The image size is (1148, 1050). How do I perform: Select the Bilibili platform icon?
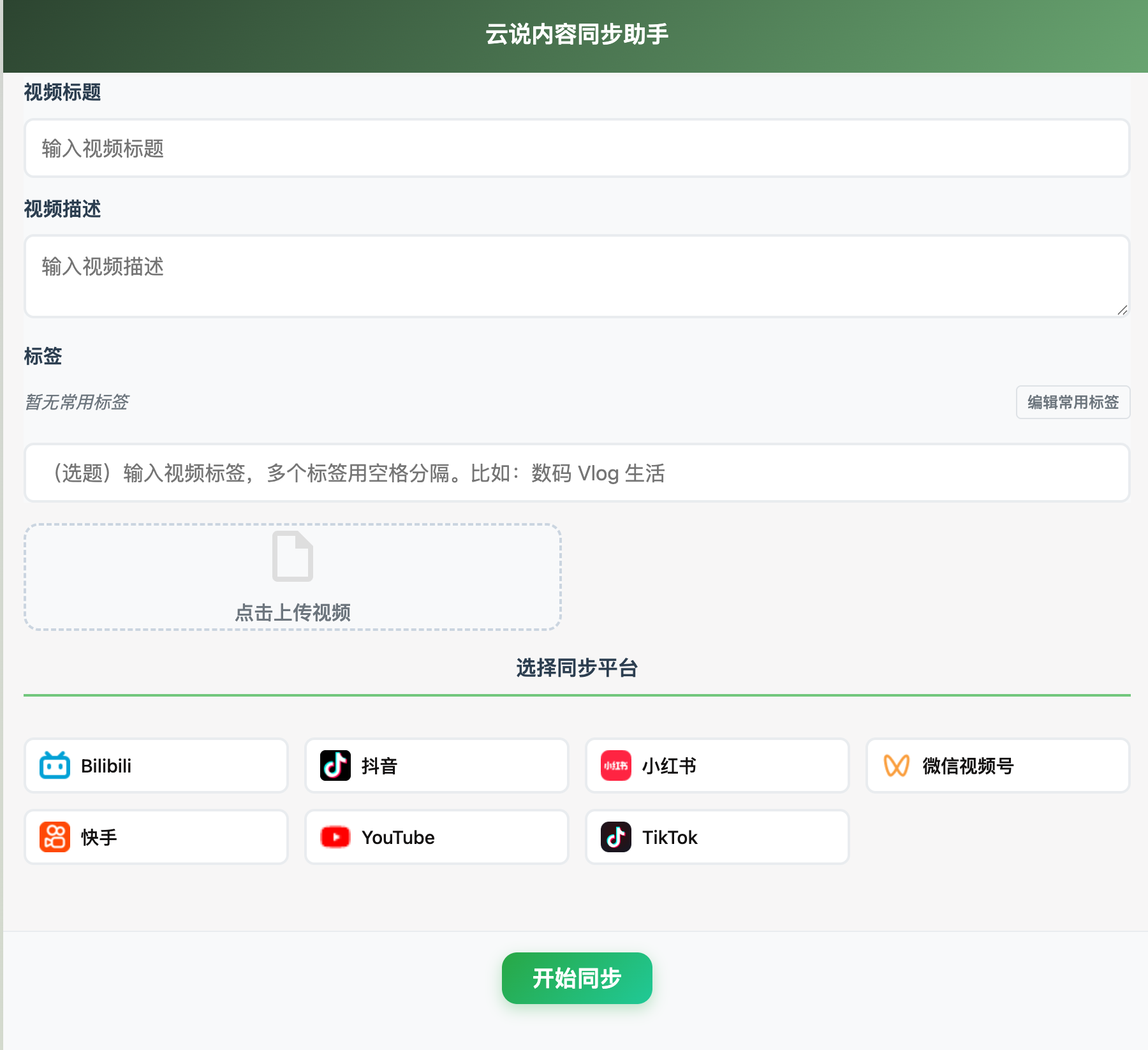[x=54, y=765]
